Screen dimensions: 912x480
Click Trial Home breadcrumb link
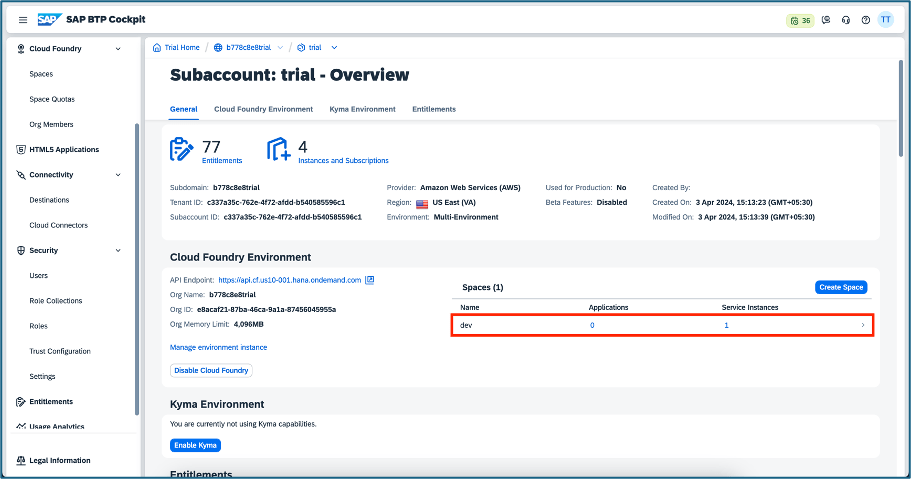coord(182,48)
